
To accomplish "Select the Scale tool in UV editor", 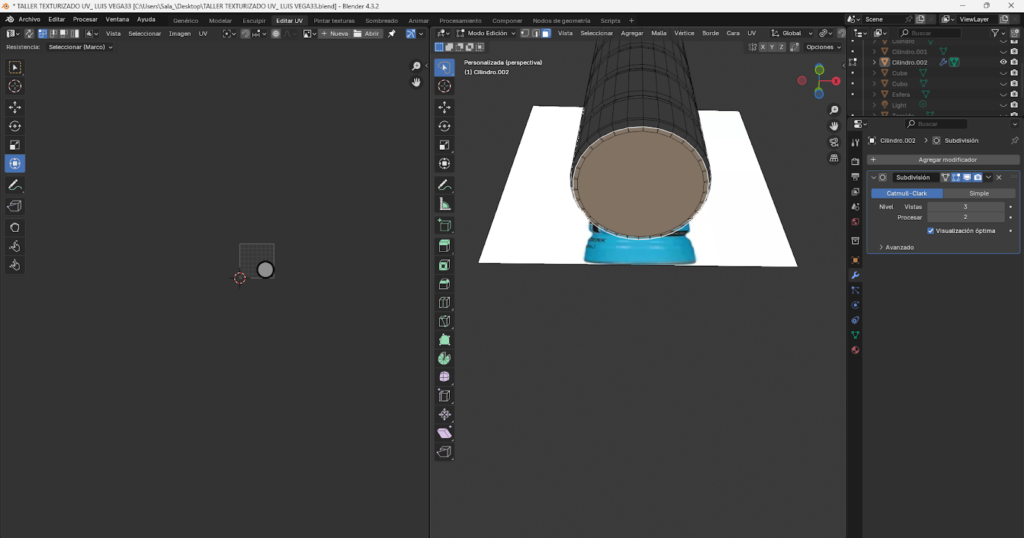I will coord(14,145).
